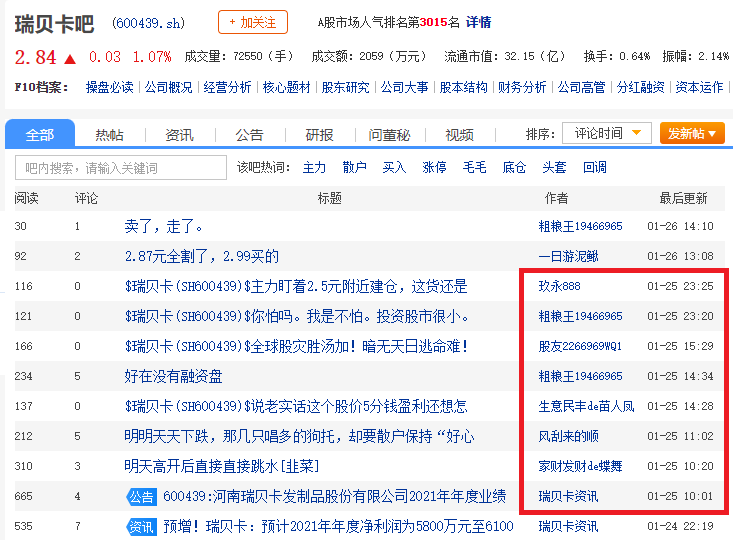Click timestamp 01-24 22:19

[x=680, y=526]
